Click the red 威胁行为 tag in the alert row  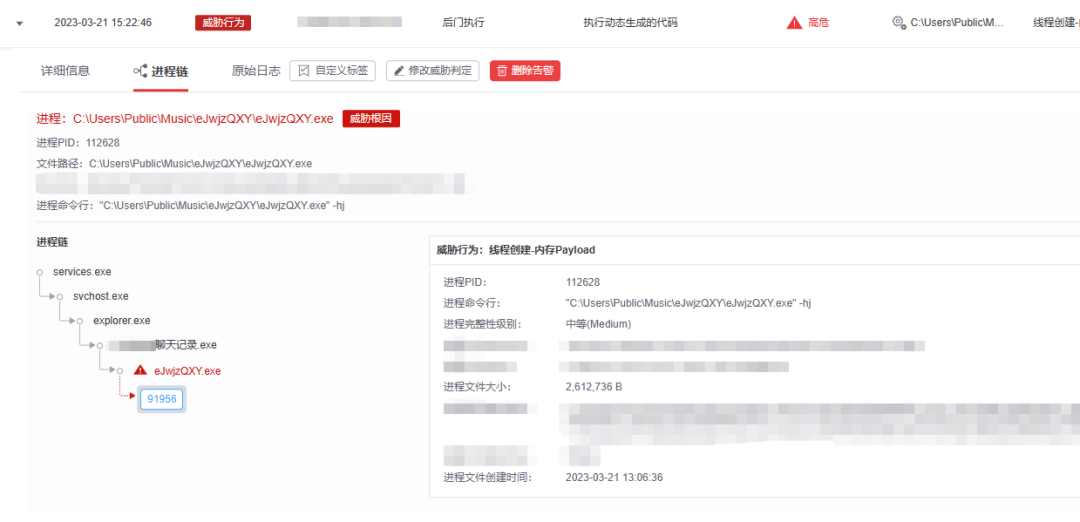pyautogui.click(x=222, y=22)
